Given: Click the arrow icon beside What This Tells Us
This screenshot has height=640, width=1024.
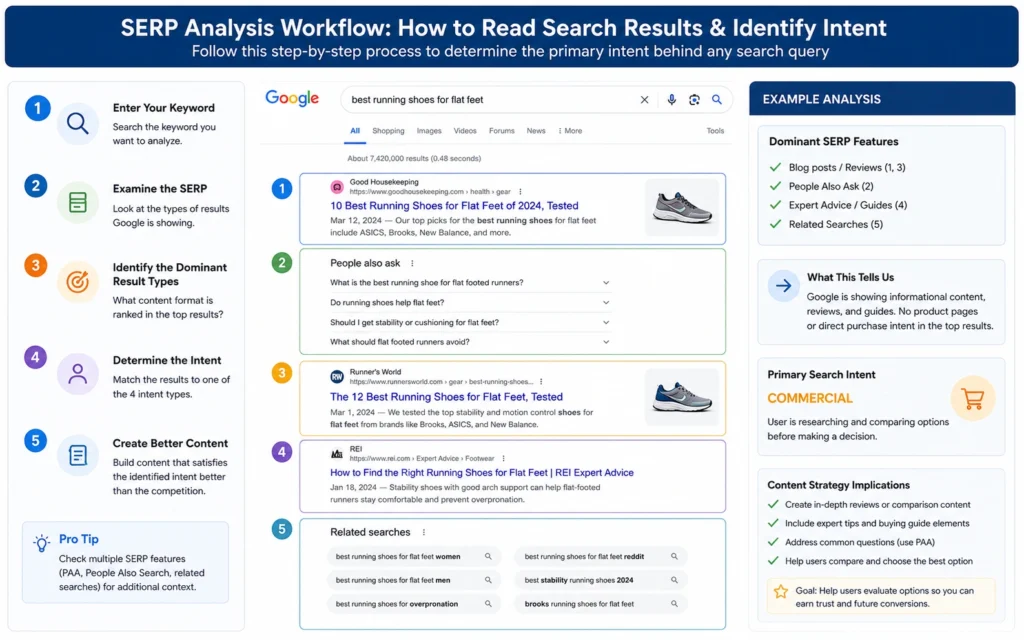Looking at the screenshot, I should tap(784, 286).
